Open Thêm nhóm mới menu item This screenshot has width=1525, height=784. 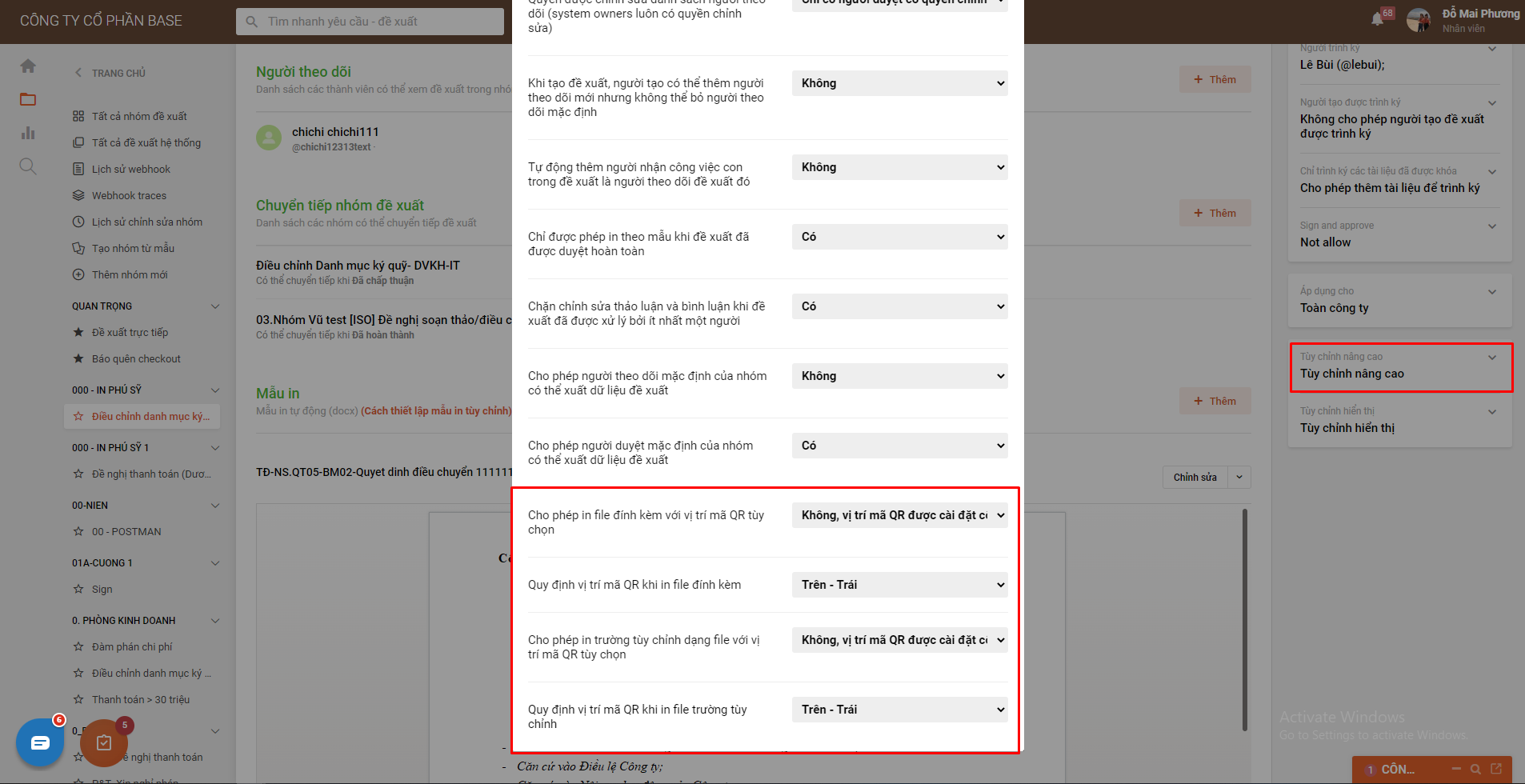[130, 274]
